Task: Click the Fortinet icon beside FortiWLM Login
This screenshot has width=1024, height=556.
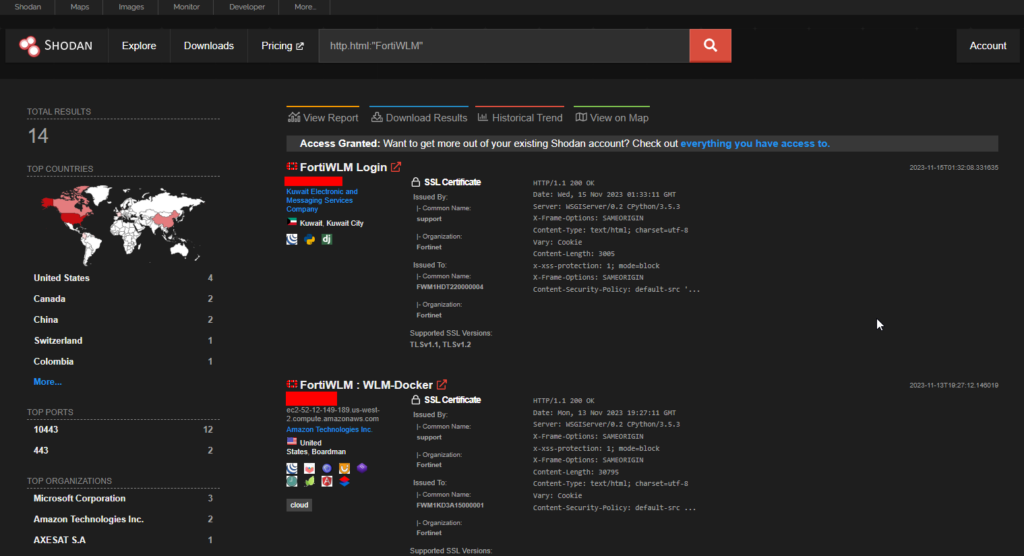Action: point(292,167)
